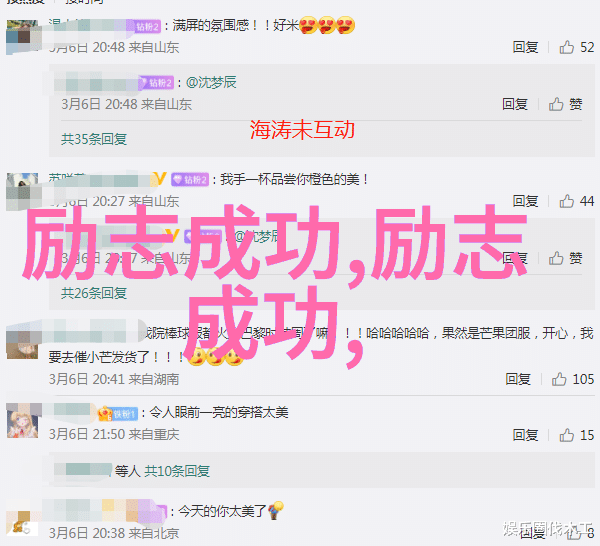Reply to the 令人眼前一亮的穿搭太美 comment

pos(525,435)
